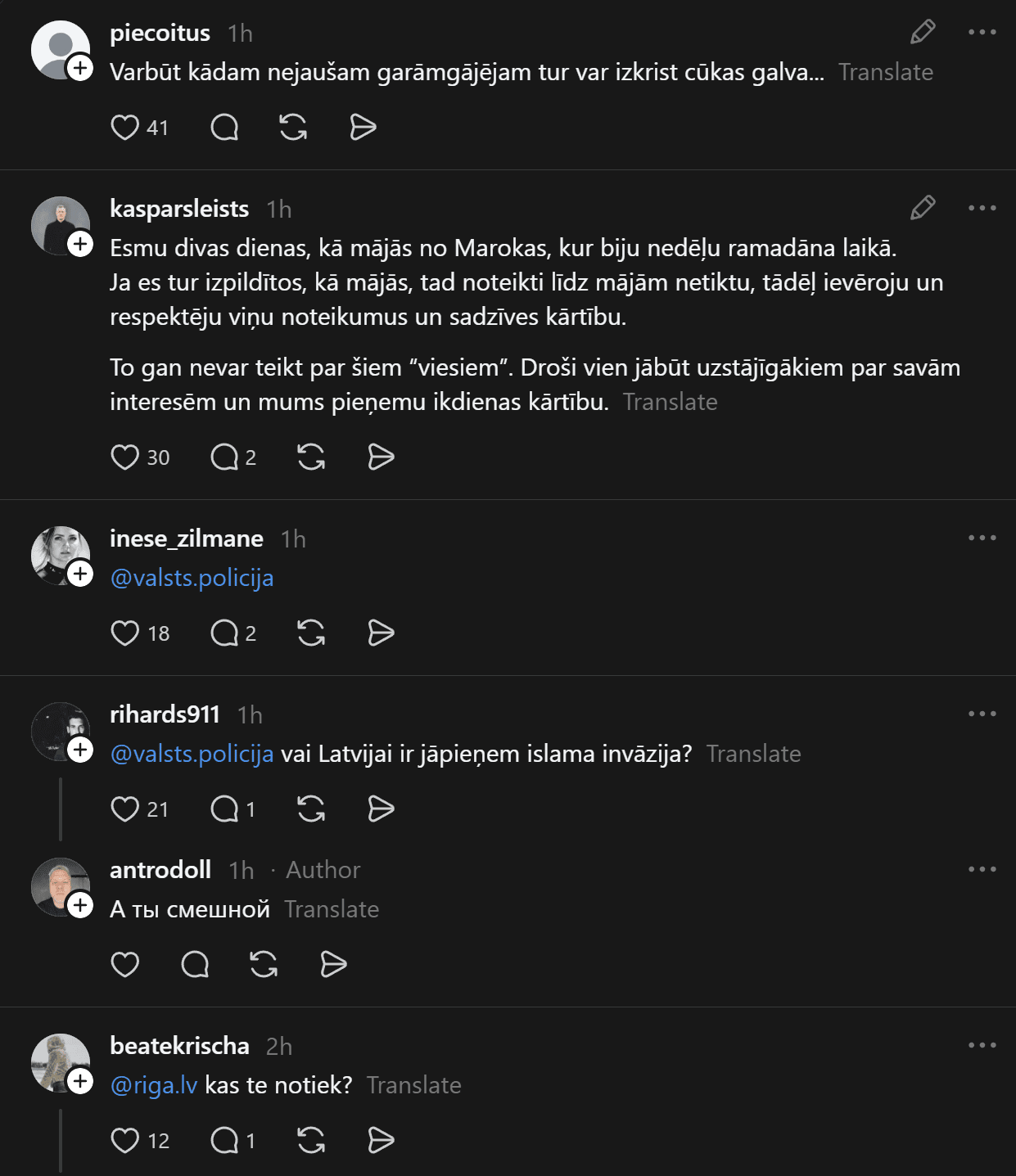Translate the Russian reply by antrodoll
The width and height of the screenshot is (1016, 1176).
click(332, 909)
